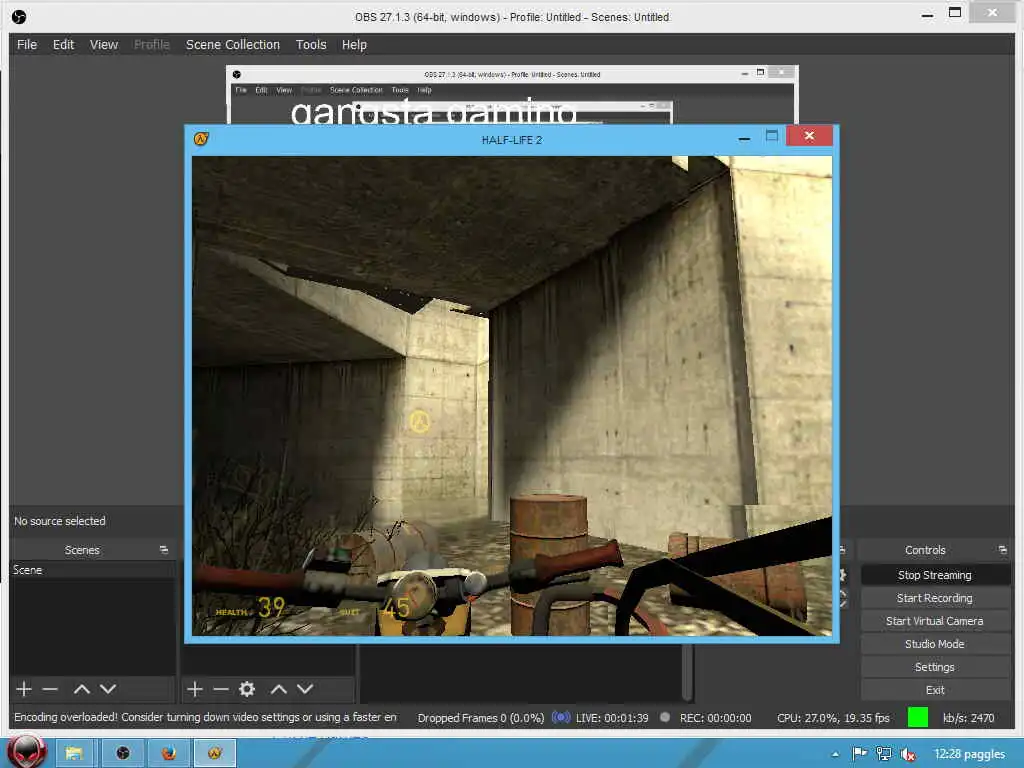Close the Half-Life 2 window
Image resolution: width=1024 pixels, height=768 pixels.
[809, 136]
